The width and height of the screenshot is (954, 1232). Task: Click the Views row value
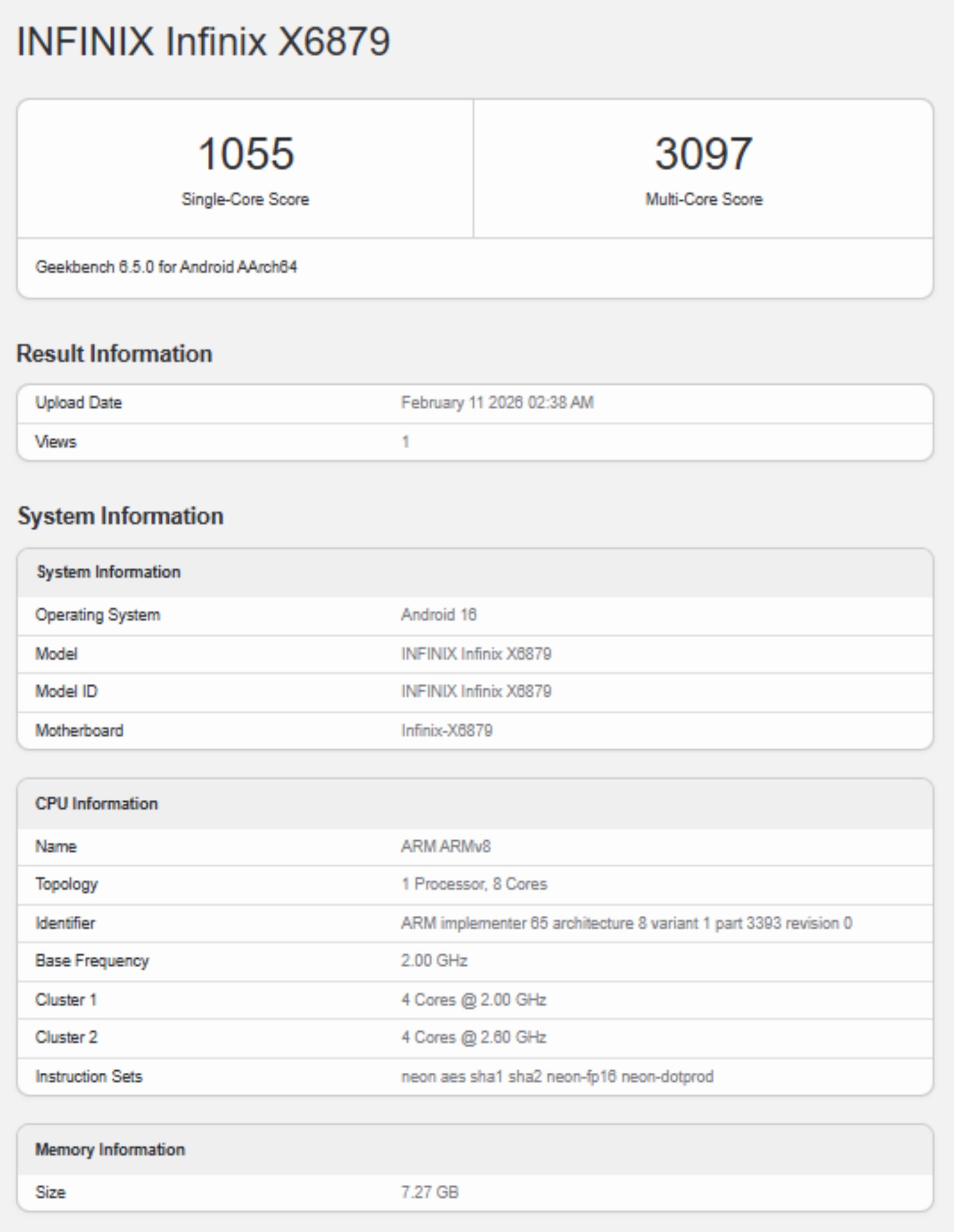(405, 442)
